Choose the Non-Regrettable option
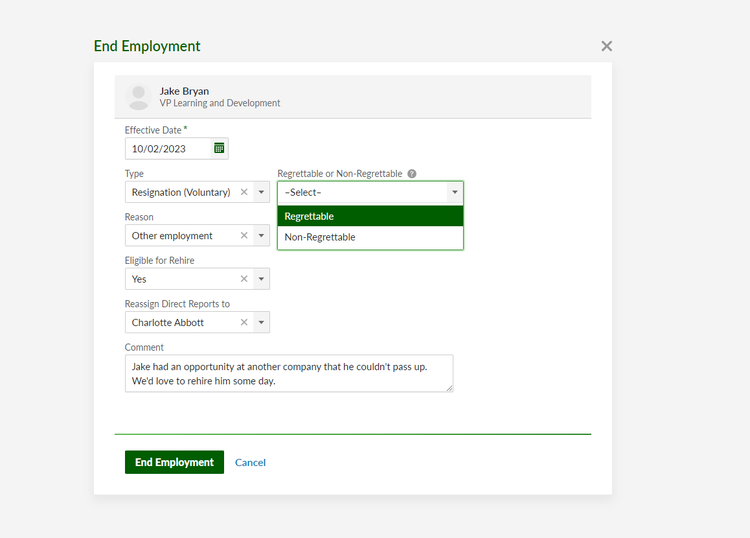Viewport: 750px width, 538px height. point(370,237)
